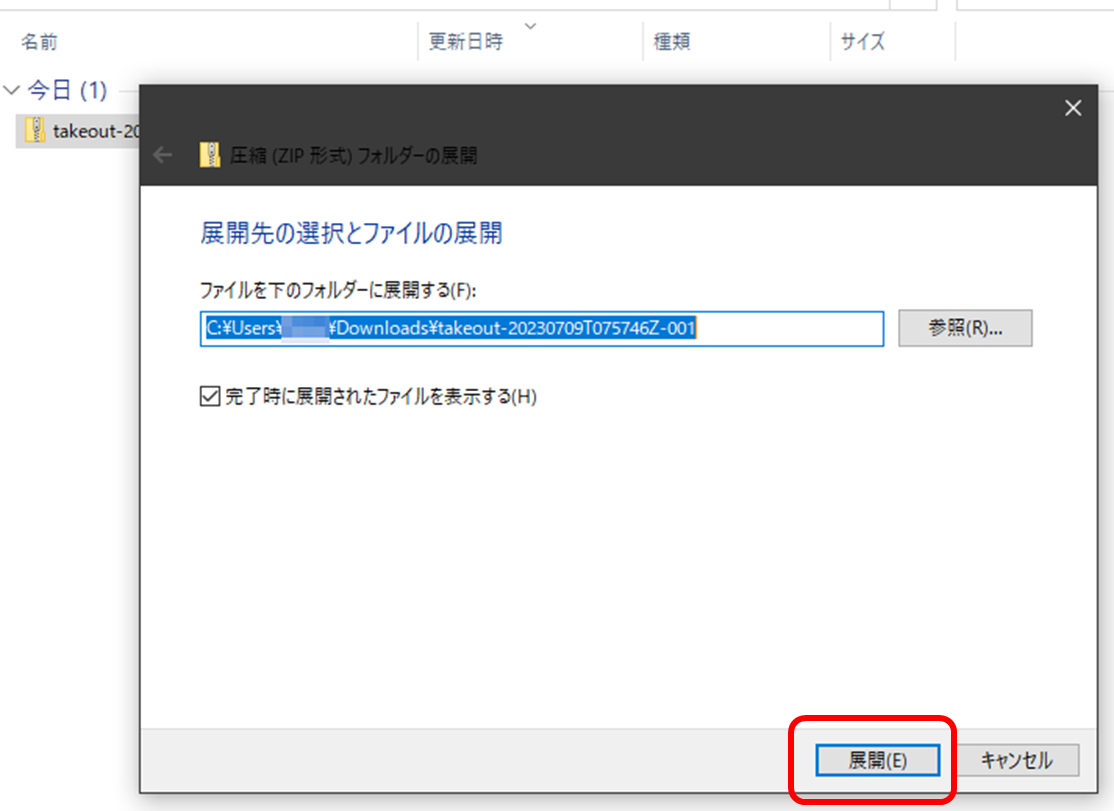The width and height of the screenshot is (1114, 811).
Task: Click the キャンセル button
Action: click(x=1017, y=760)
